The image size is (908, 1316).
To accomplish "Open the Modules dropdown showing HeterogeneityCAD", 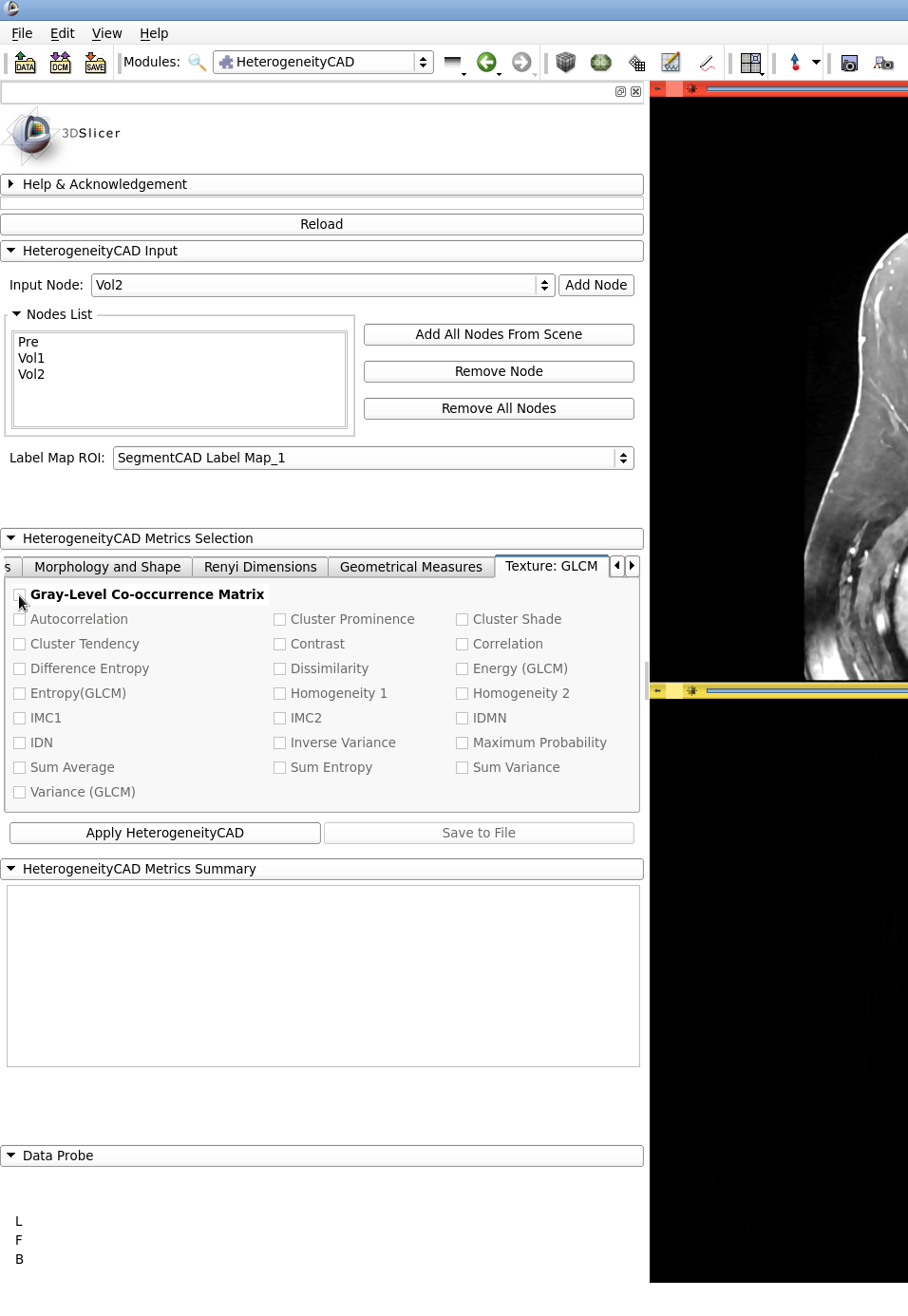I will pyautogui.click(x=323, y=62).
